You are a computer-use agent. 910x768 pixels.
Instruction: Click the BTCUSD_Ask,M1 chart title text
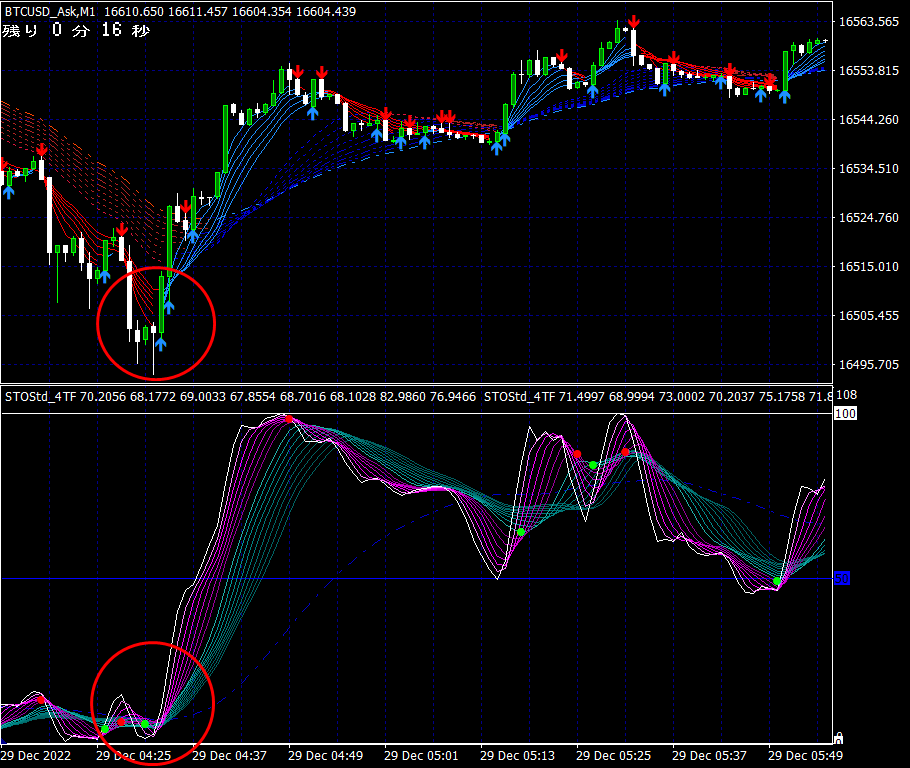pos(50,11)
